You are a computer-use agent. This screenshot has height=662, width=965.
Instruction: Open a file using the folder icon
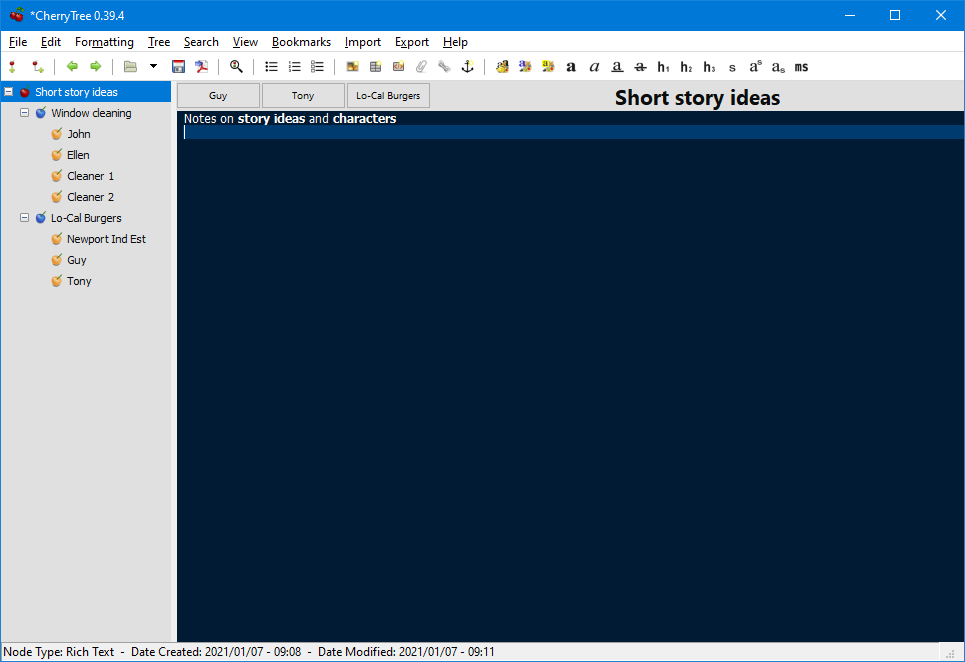tap(130, 66)
